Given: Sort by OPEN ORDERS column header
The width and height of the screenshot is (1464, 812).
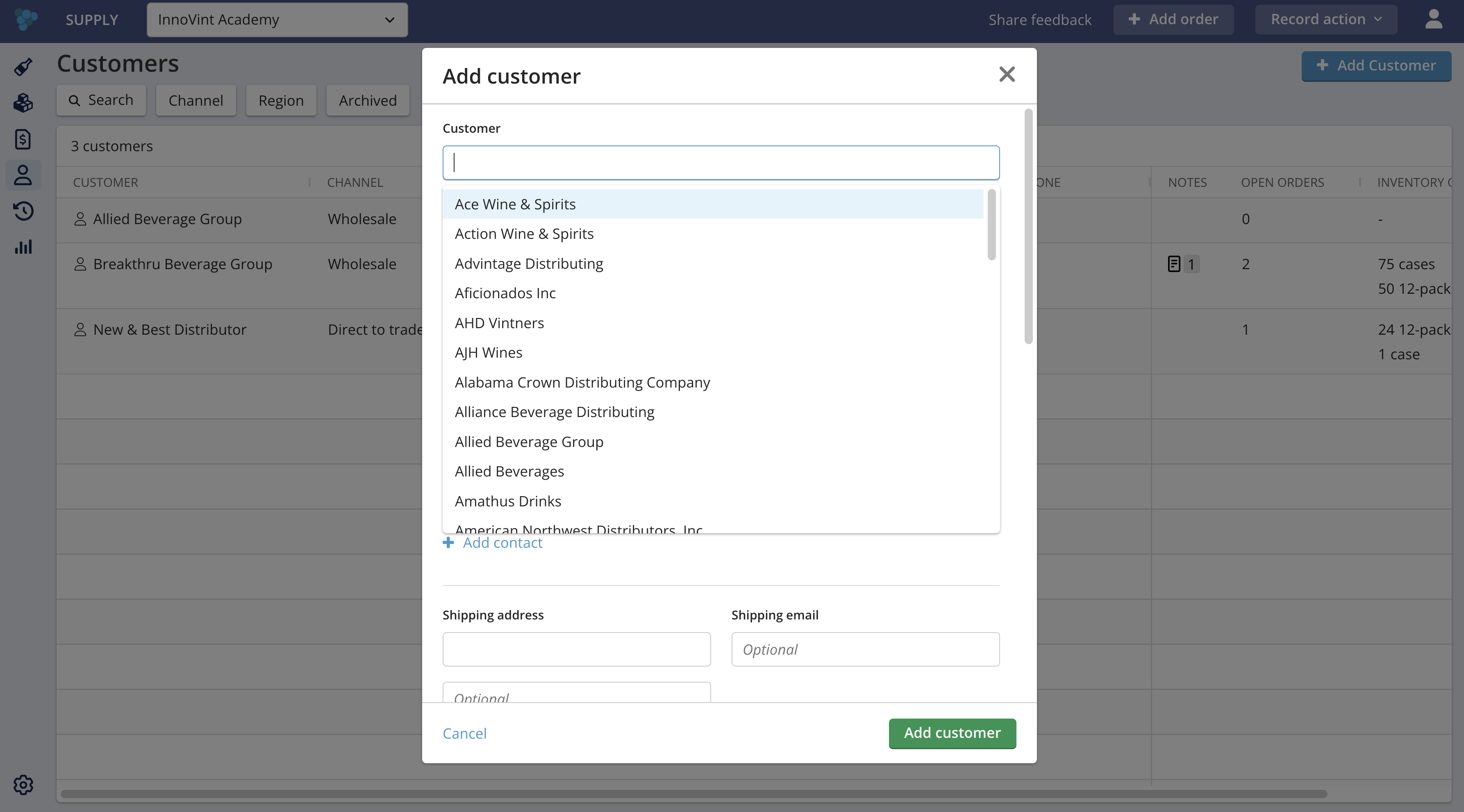Looking at the screenshot, I should [1282, 182].
